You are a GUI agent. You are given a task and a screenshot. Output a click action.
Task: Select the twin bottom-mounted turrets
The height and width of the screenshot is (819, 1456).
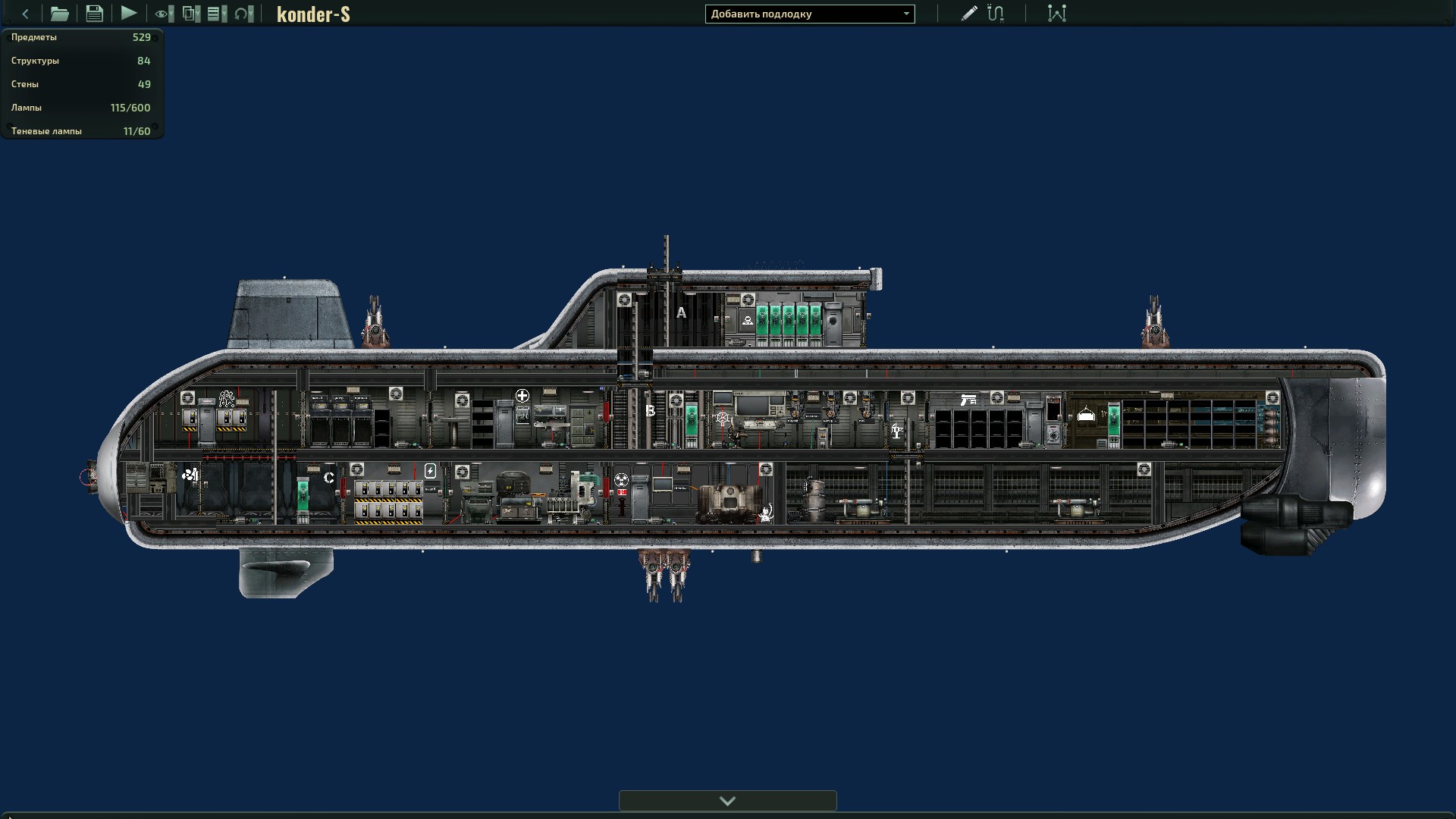click(664, 576)
